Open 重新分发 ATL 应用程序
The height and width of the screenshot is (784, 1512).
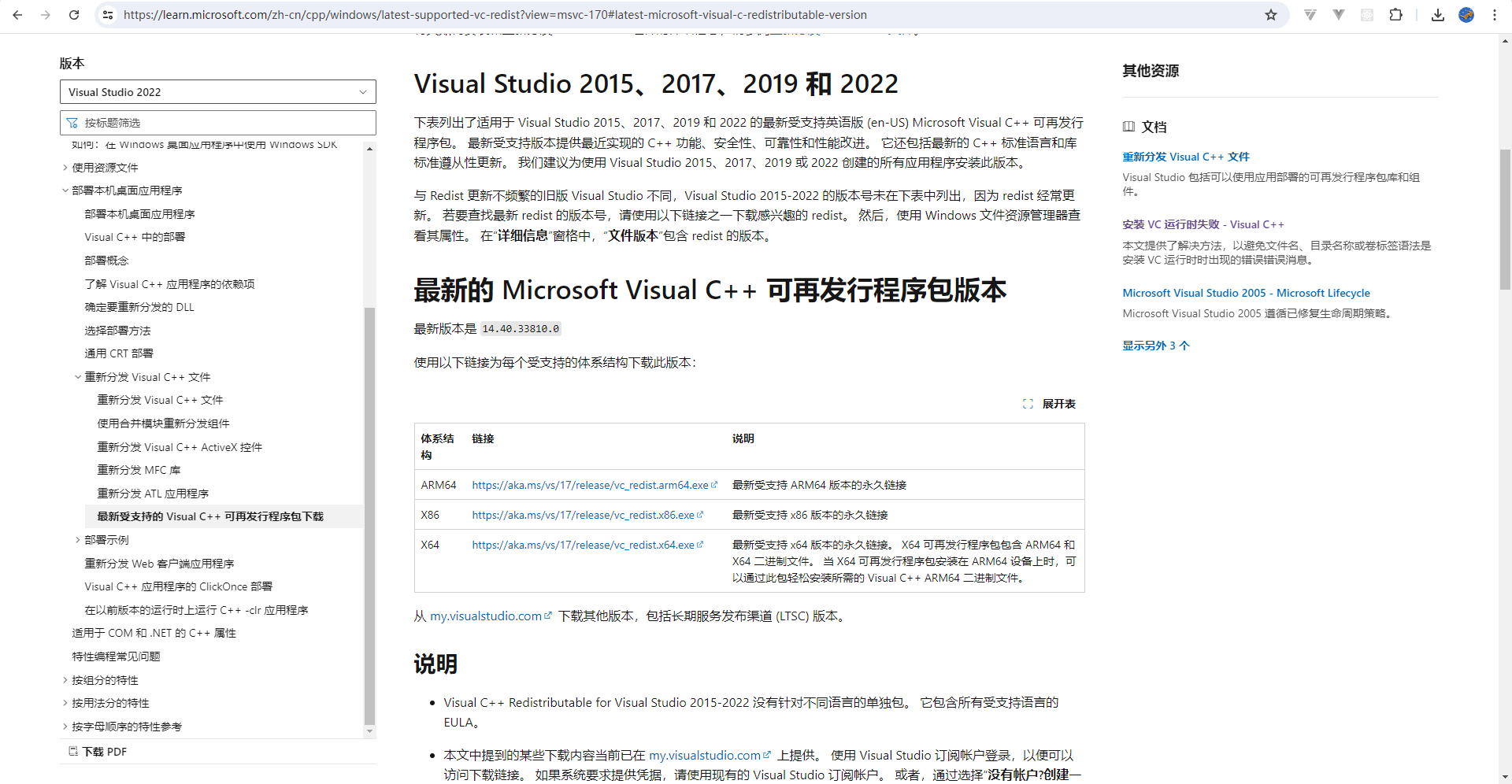click(153, 494)
